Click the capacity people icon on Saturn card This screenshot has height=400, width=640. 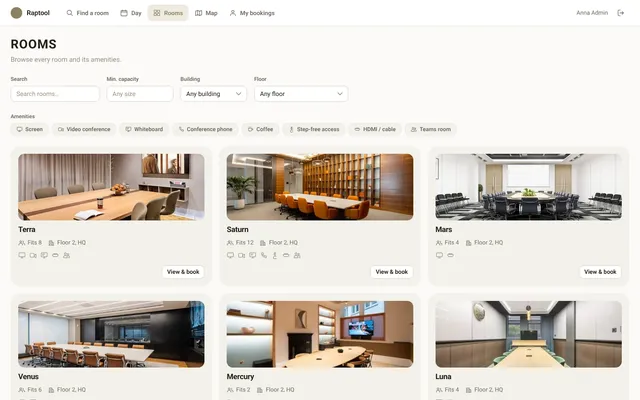pyautogui.click(x=230, y=243)
